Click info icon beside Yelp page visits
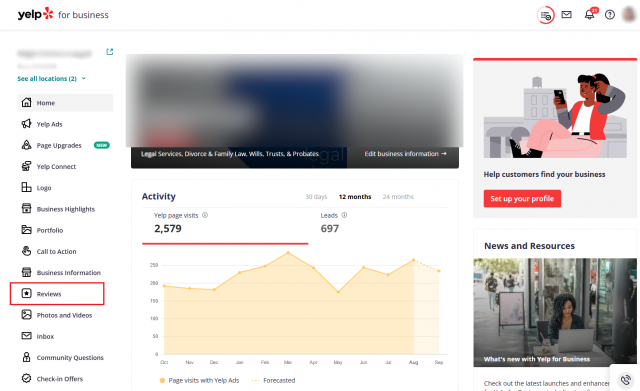Screen dimensions: 640x391 point(205,215)
